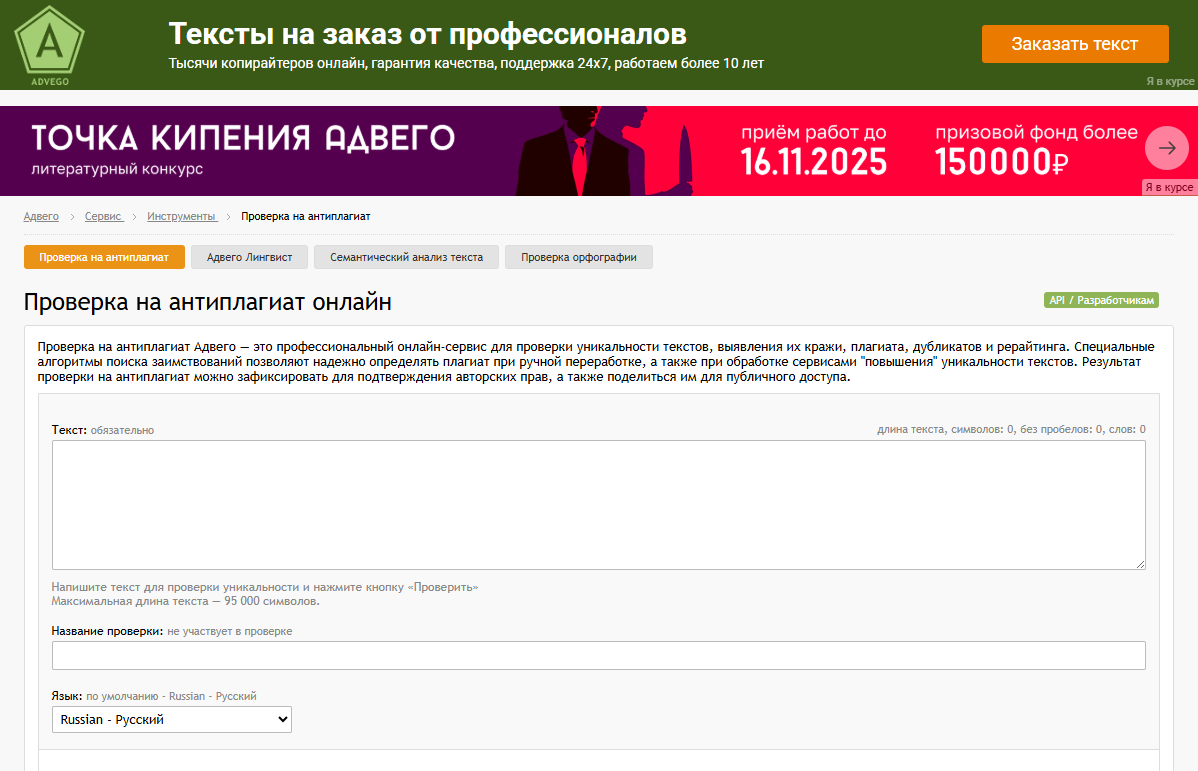The image size is (1198, 771).
Task: Switch to 'Адвего Лингвист' tab
Action: 249,258
